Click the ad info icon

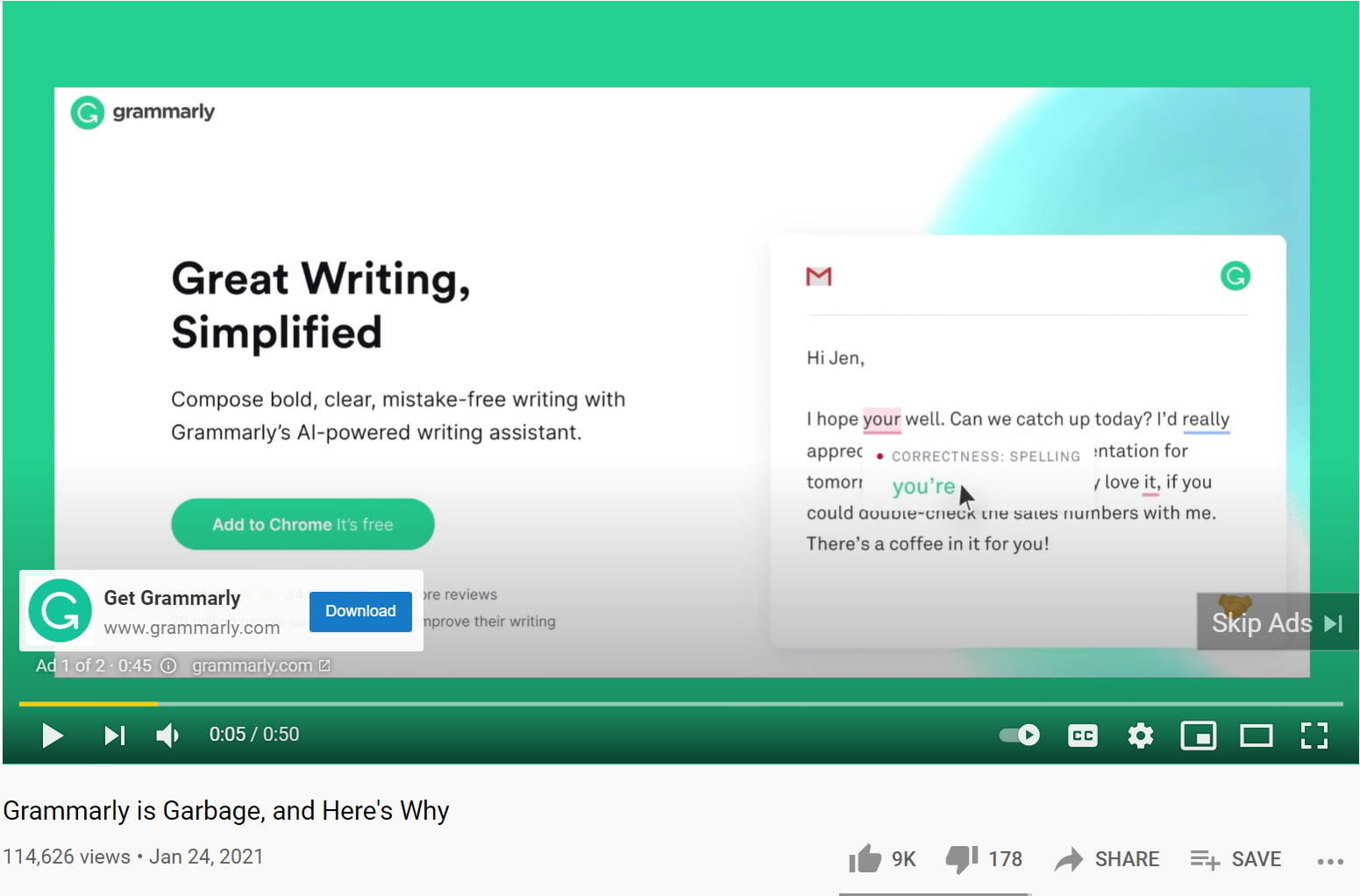coord(168,665)
